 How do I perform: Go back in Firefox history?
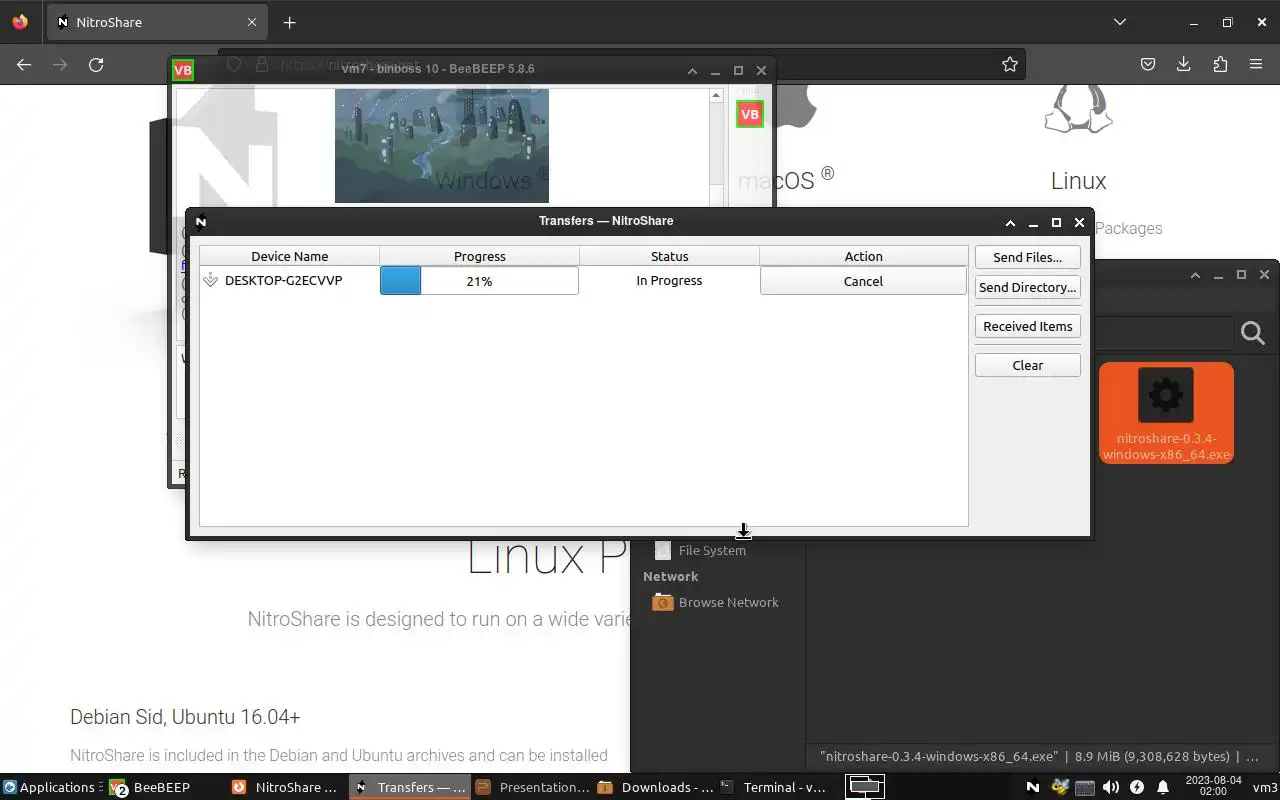24,64
